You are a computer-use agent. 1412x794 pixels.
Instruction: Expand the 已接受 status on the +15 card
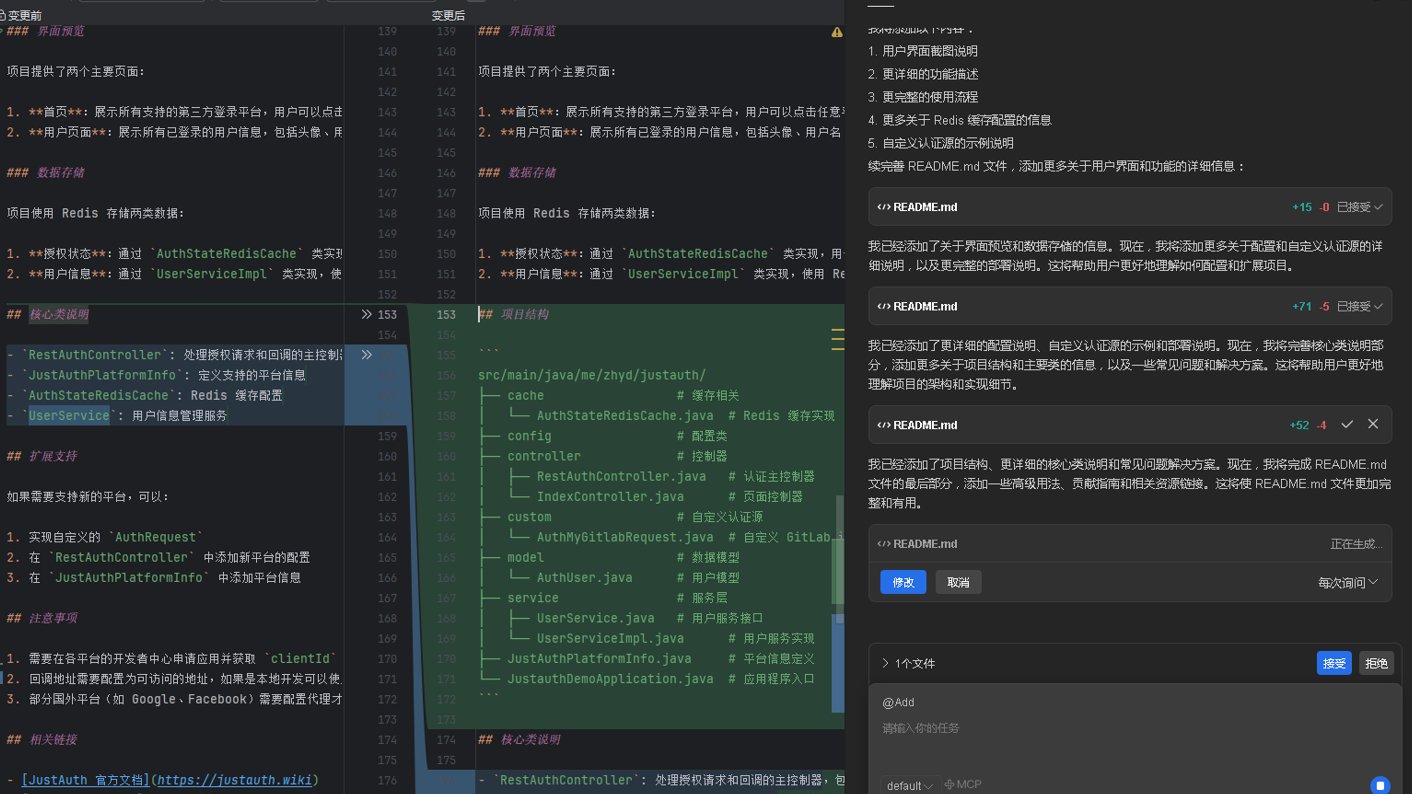coord(1360,207)
